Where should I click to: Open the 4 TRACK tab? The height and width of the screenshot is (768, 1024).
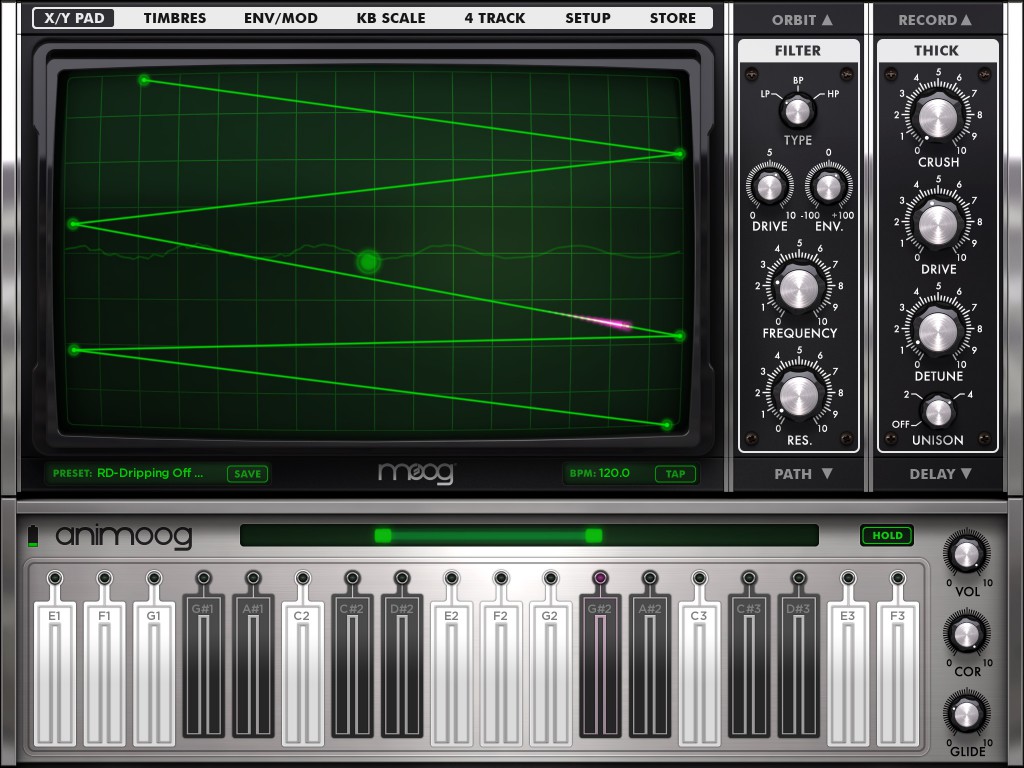(495, 18)
